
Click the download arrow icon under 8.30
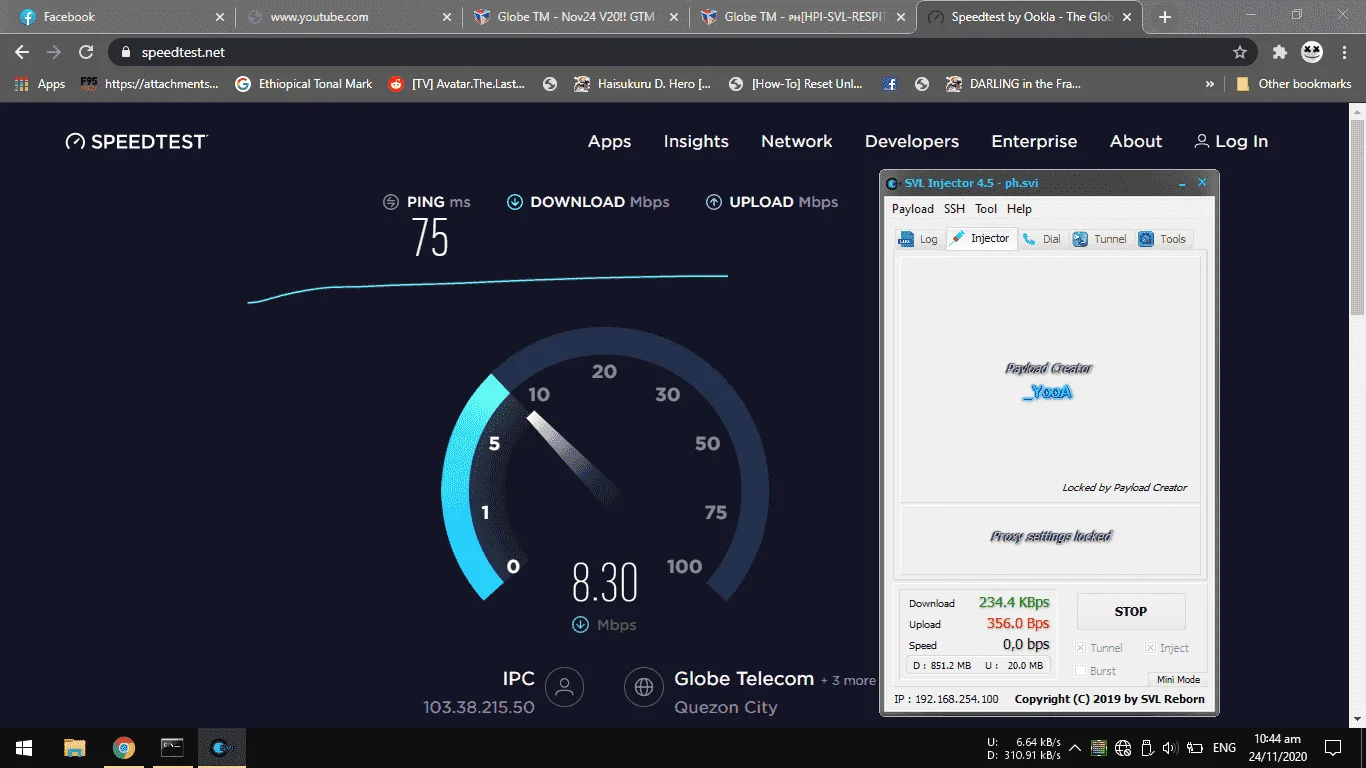pyautogui.click(x=580, y=625)
